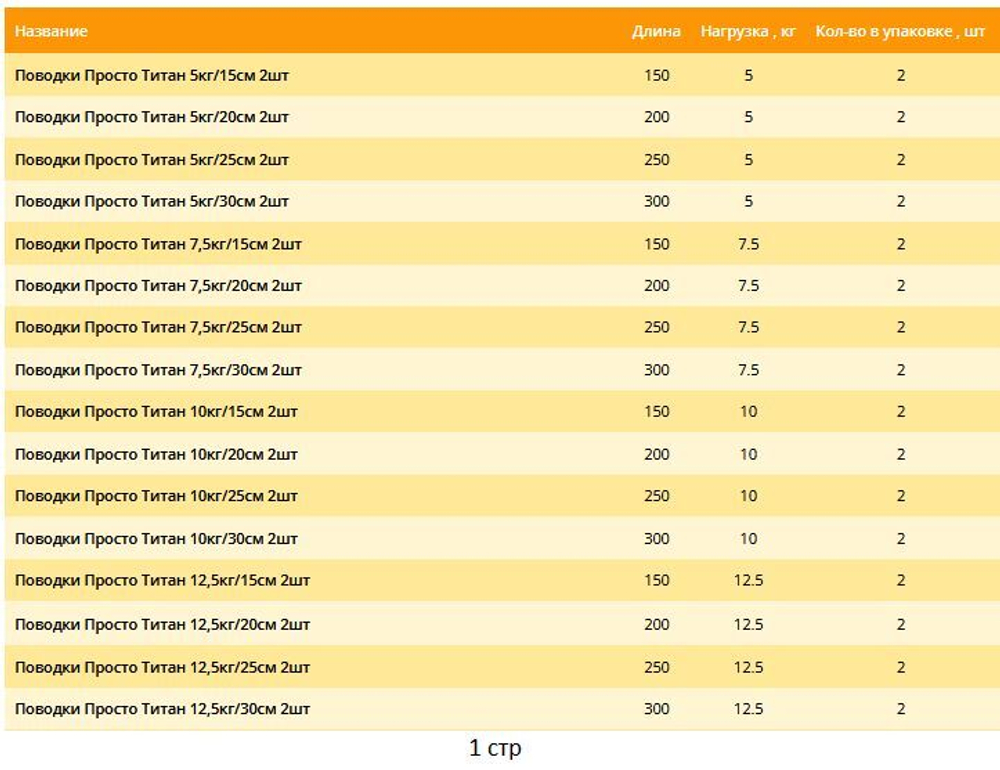Click load value 5 in the 5кг/30см row
This screenshot has width=1000, height=770.
pos(749,202)
